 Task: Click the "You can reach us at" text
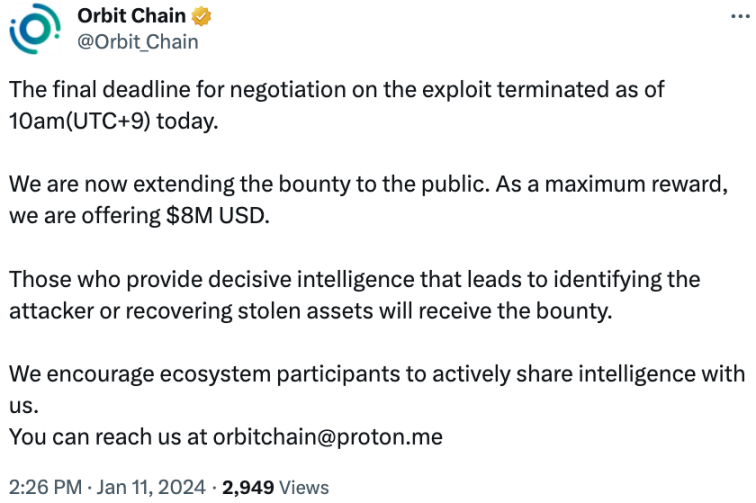[105, 437]
